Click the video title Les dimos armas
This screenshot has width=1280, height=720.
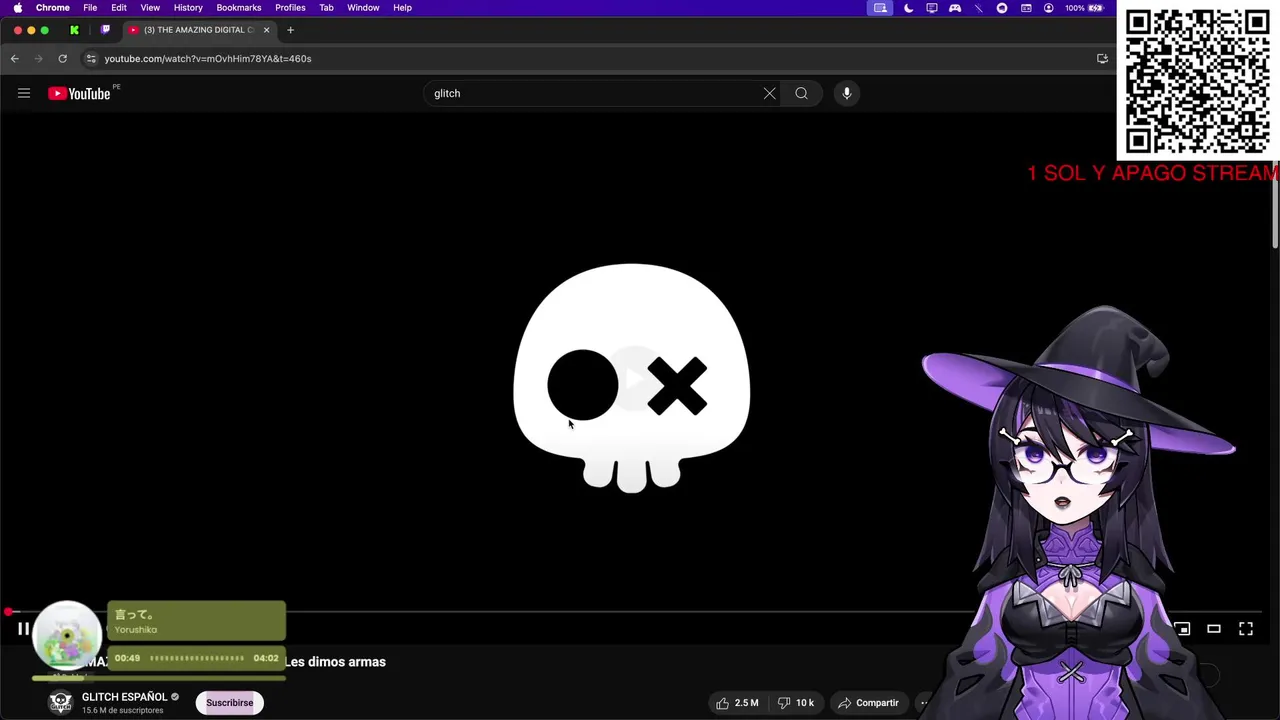pyautogui.click(x=335, y=662)
